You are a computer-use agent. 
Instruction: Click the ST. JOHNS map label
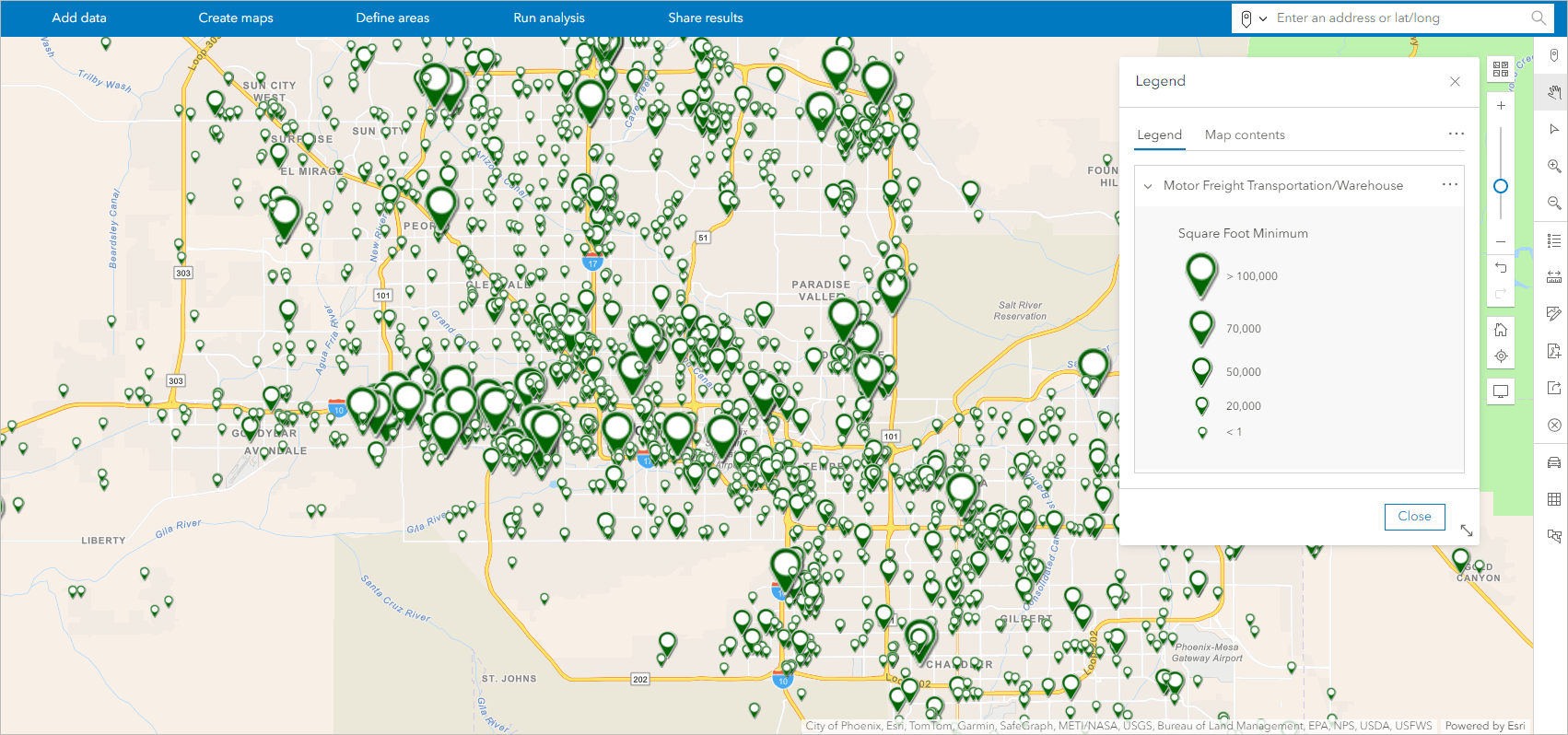(509, 679)
